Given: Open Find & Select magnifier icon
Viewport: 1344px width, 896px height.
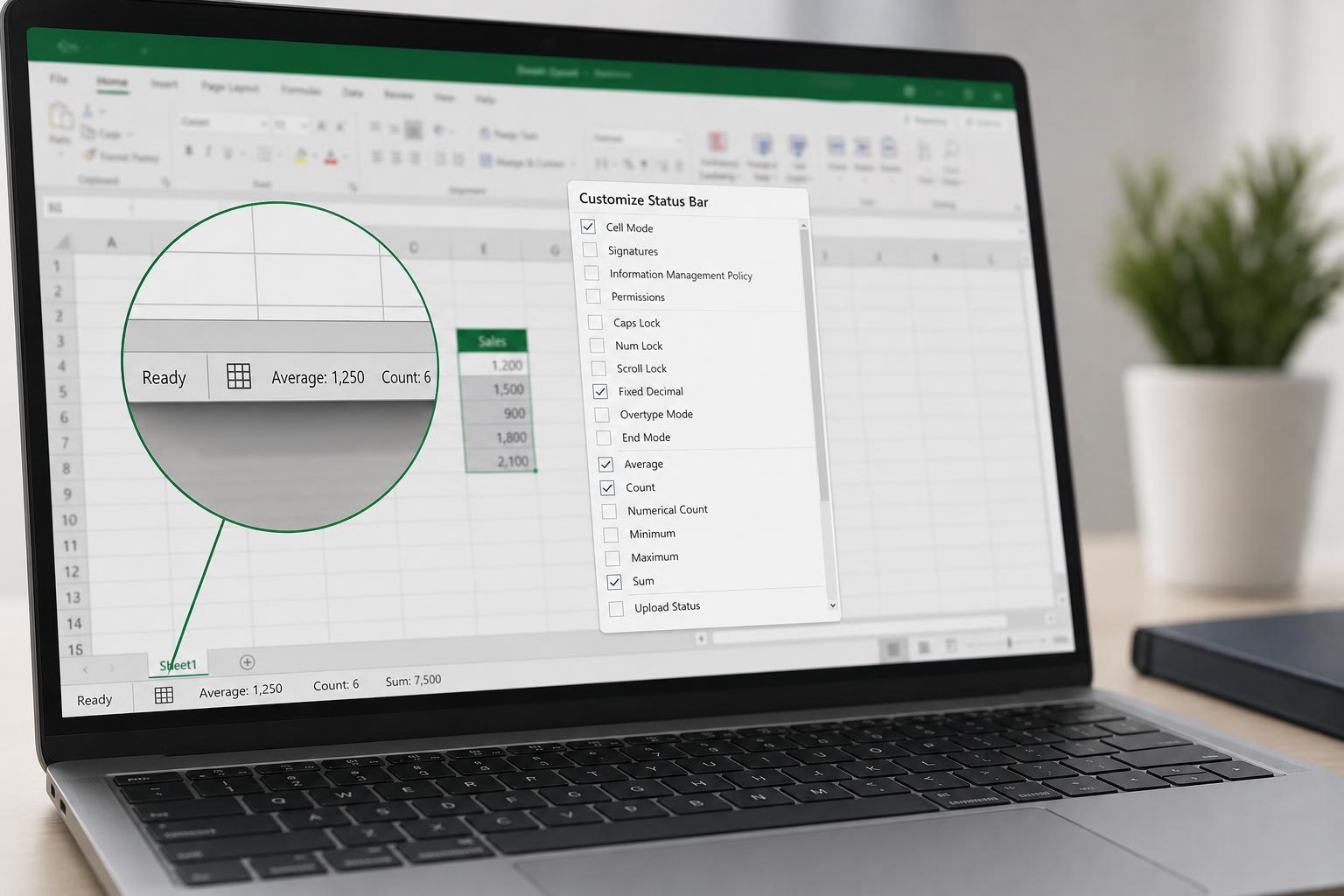Looking at the screenshot, I should pos(952,150).
